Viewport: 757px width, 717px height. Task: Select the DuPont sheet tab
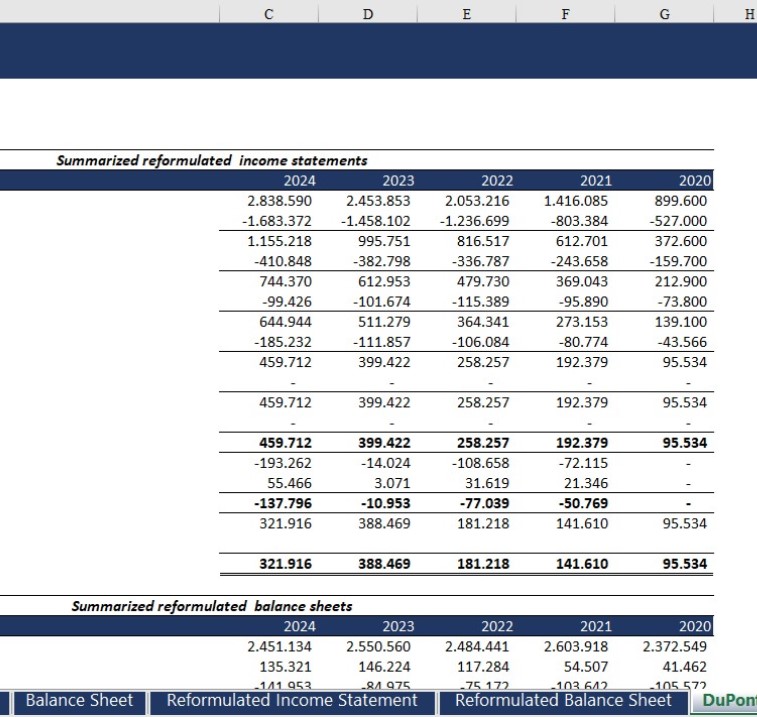coord(728,701)
